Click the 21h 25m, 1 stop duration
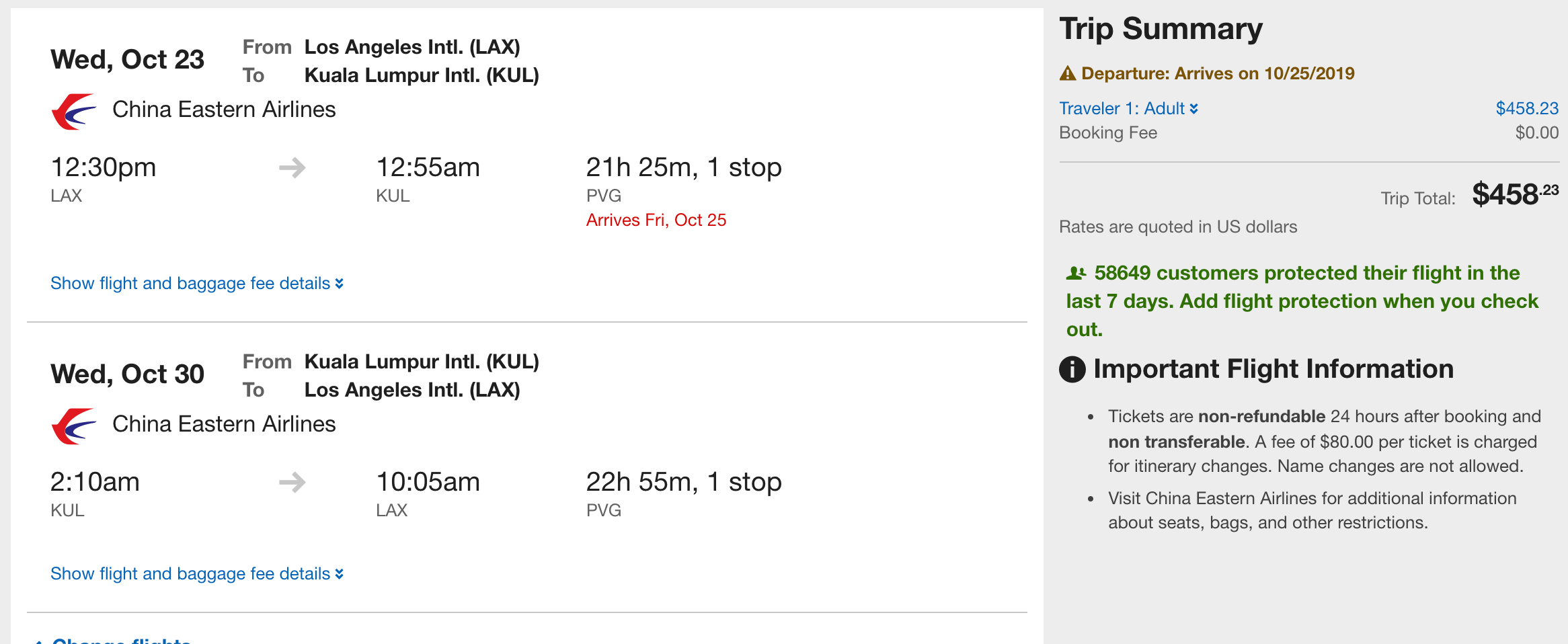This screenshot has height=644, width=1568. click(x=683, y=167)
